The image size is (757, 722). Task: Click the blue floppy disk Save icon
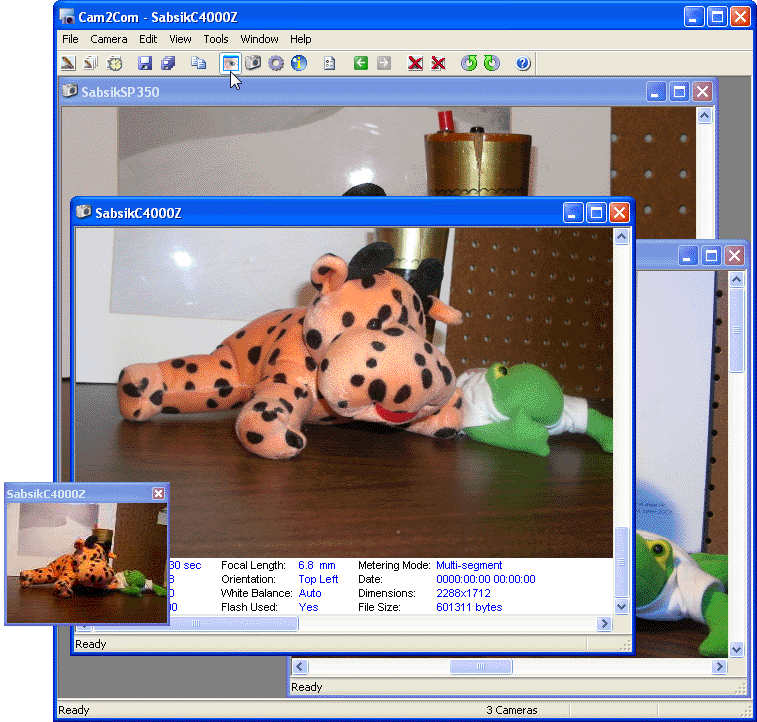145,63
